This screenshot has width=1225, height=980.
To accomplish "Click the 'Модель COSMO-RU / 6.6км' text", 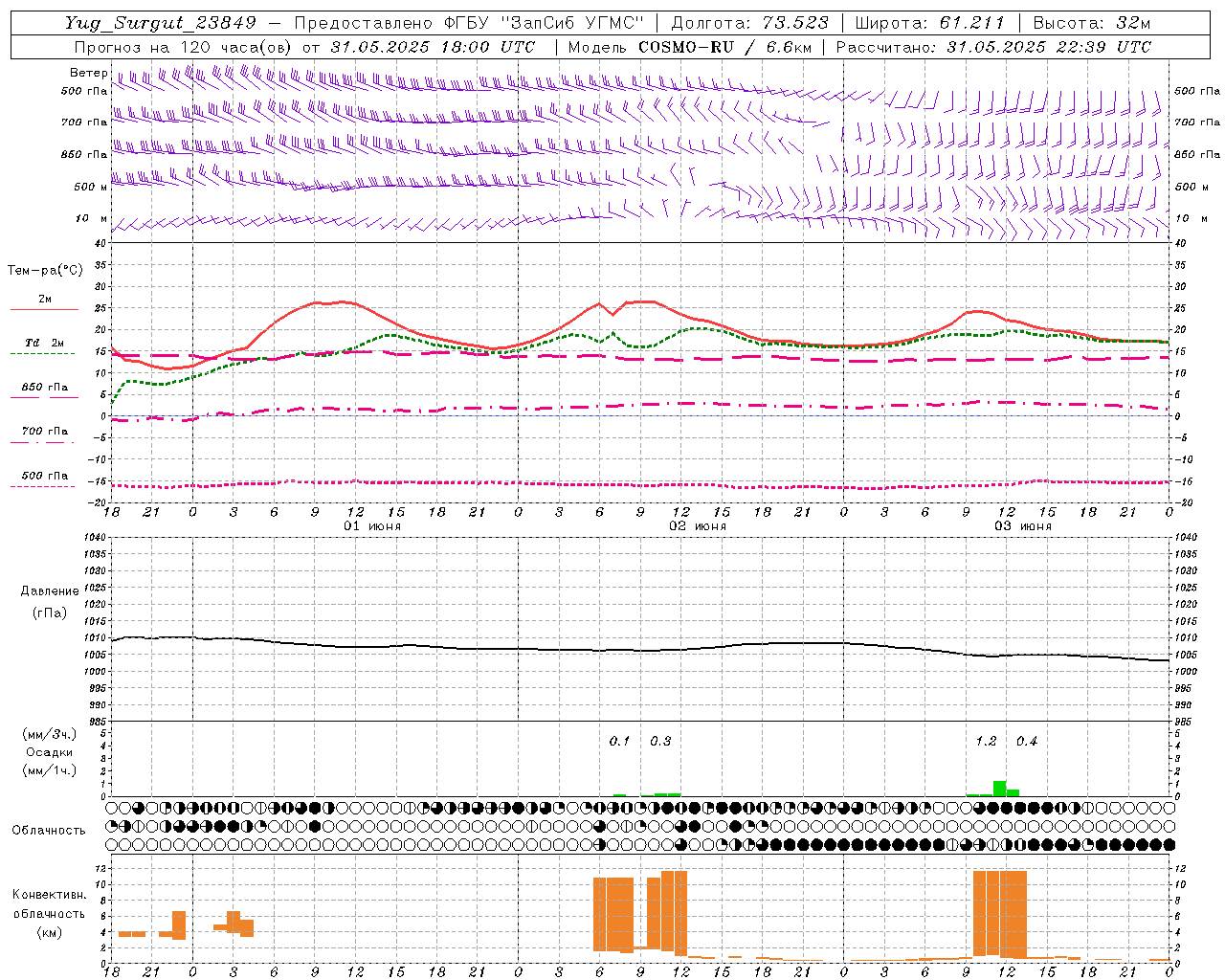I will (x=690, y=47).
